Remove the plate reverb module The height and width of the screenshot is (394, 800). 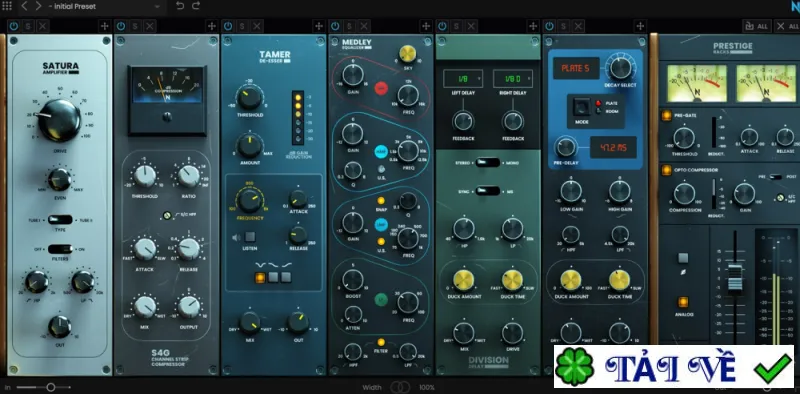pyautogui.click(x=579, y=26)
